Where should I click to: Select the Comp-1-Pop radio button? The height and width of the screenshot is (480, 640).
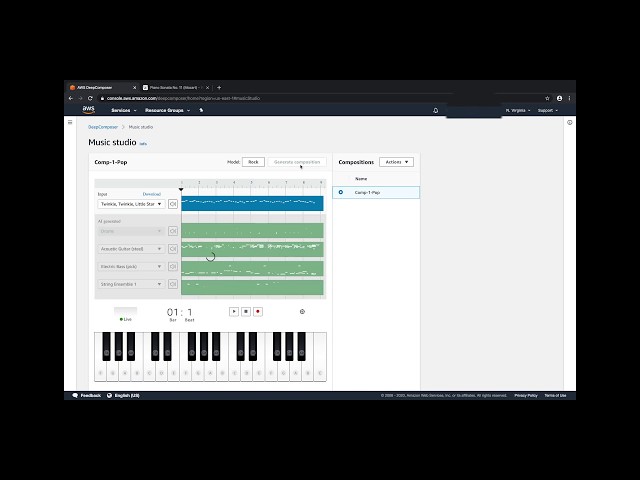point(341,192)
